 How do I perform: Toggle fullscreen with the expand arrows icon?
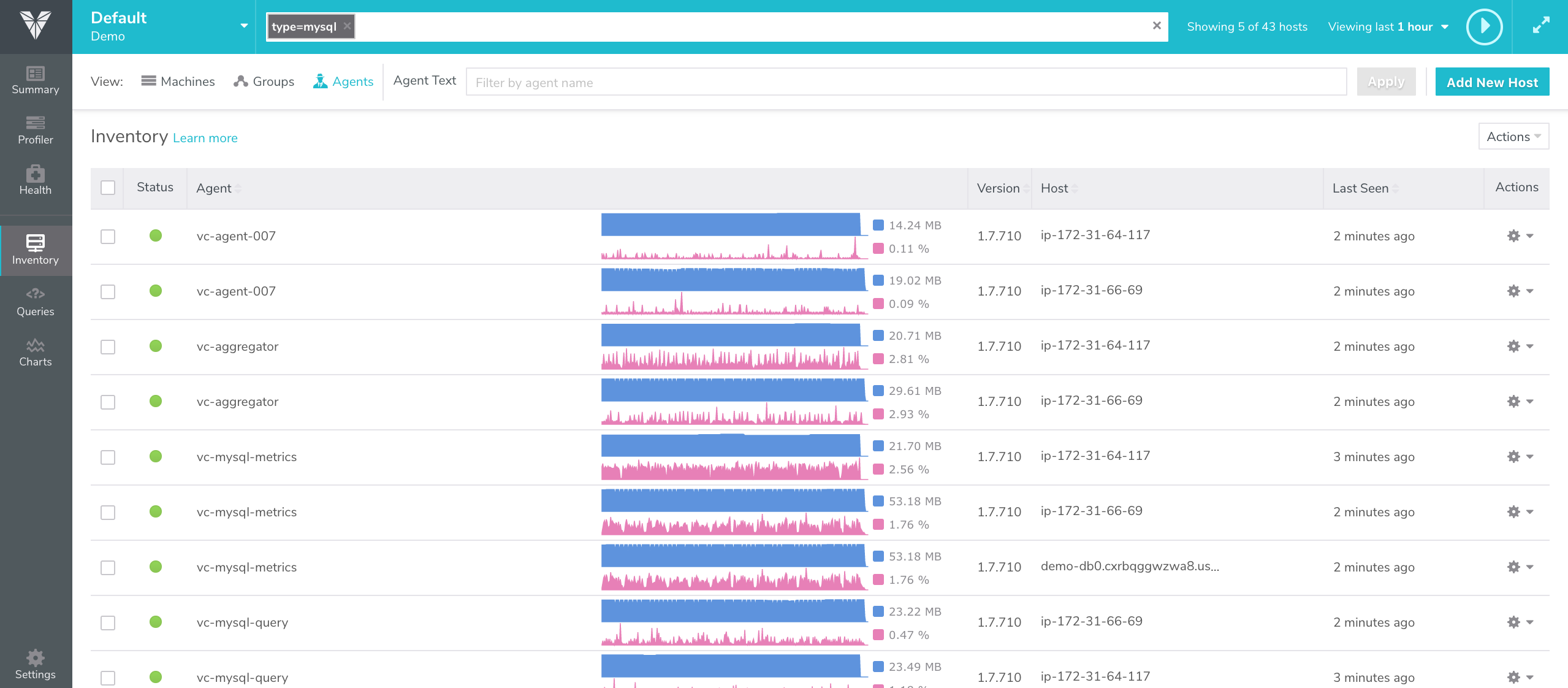click(1541, 26)
